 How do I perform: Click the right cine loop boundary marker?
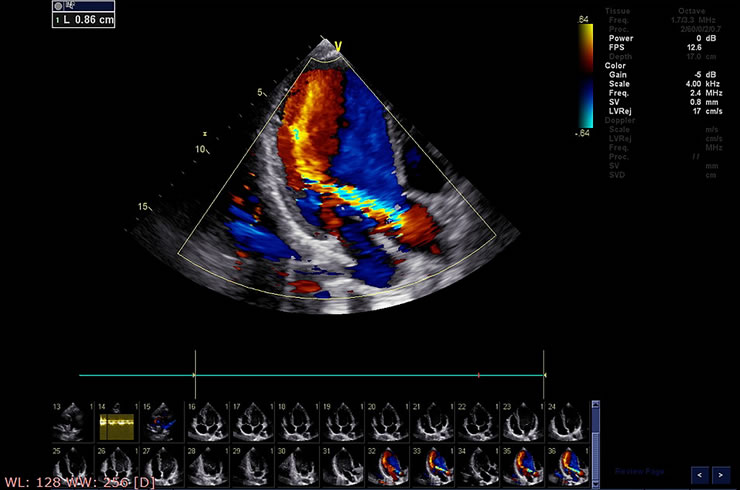click(x=543, y=374)
